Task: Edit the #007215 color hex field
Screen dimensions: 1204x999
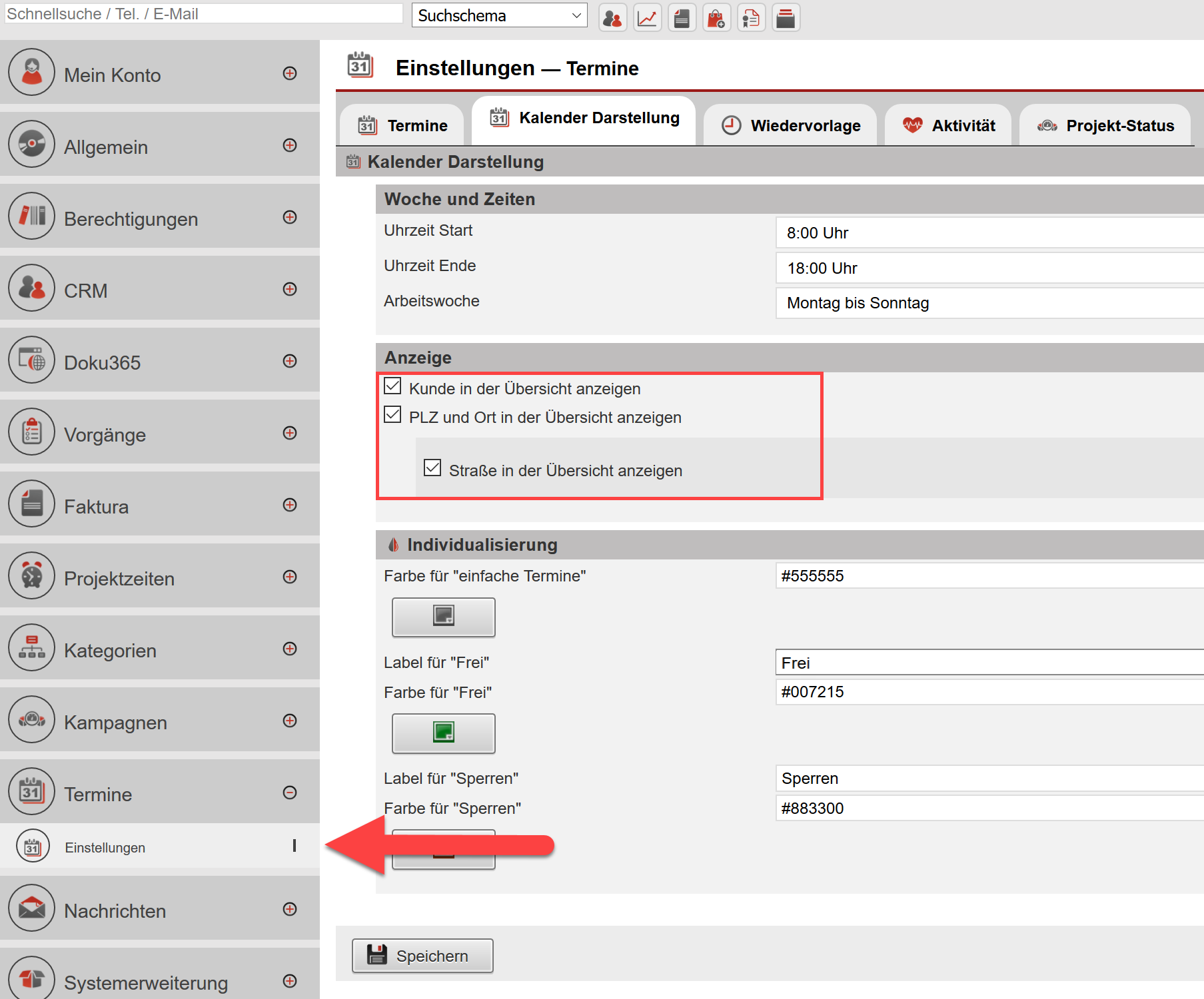Action: coord(989,691)
